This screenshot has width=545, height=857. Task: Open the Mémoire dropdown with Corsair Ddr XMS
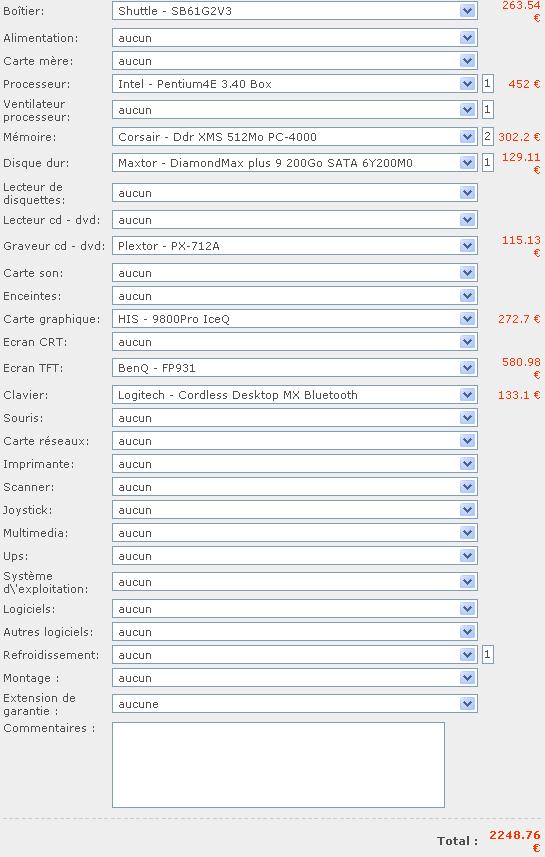pyautogui.click(x=295, y=137)
